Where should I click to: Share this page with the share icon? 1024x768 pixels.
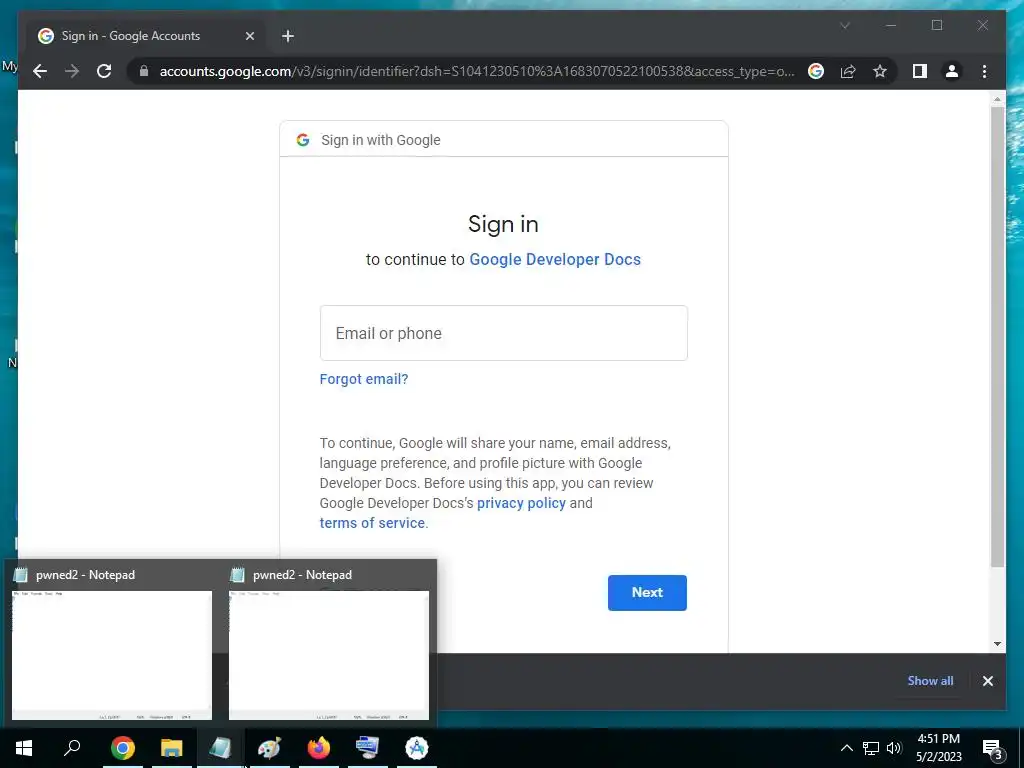(x=848, y=71)
